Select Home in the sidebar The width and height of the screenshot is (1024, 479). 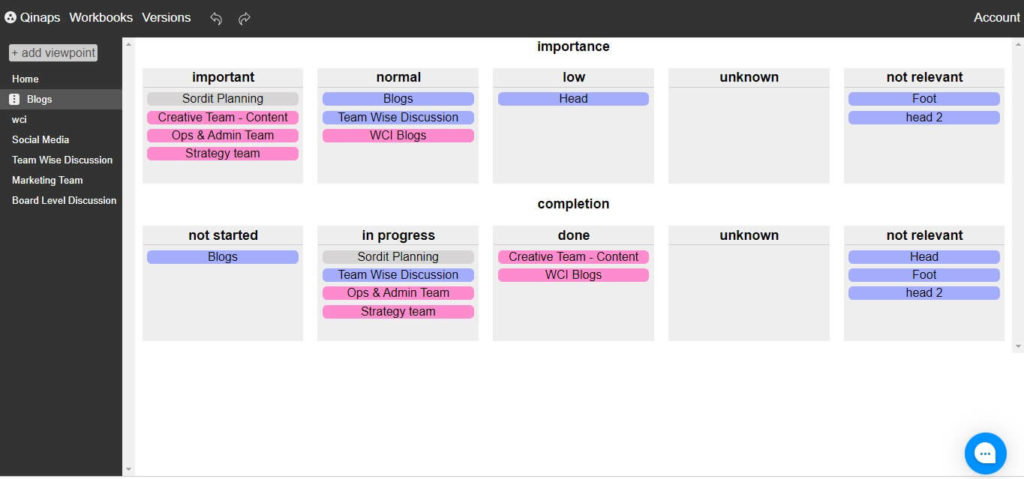[x=25, y=79]
